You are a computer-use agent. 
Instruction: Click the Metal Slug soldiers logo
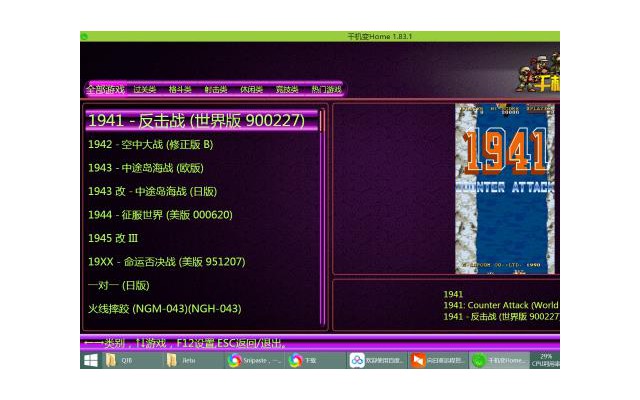pyautogui.click(x=538, y=73)
